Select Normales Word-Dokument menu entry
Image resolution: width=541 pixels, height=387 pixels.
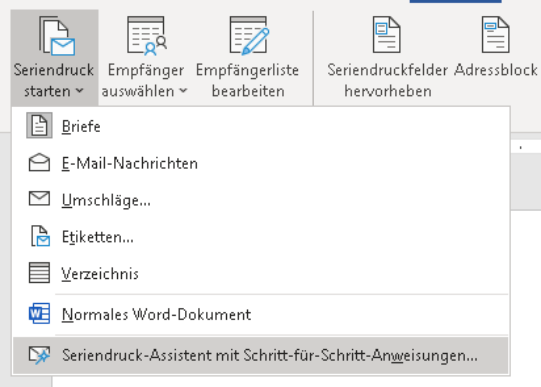coord(261,314)
